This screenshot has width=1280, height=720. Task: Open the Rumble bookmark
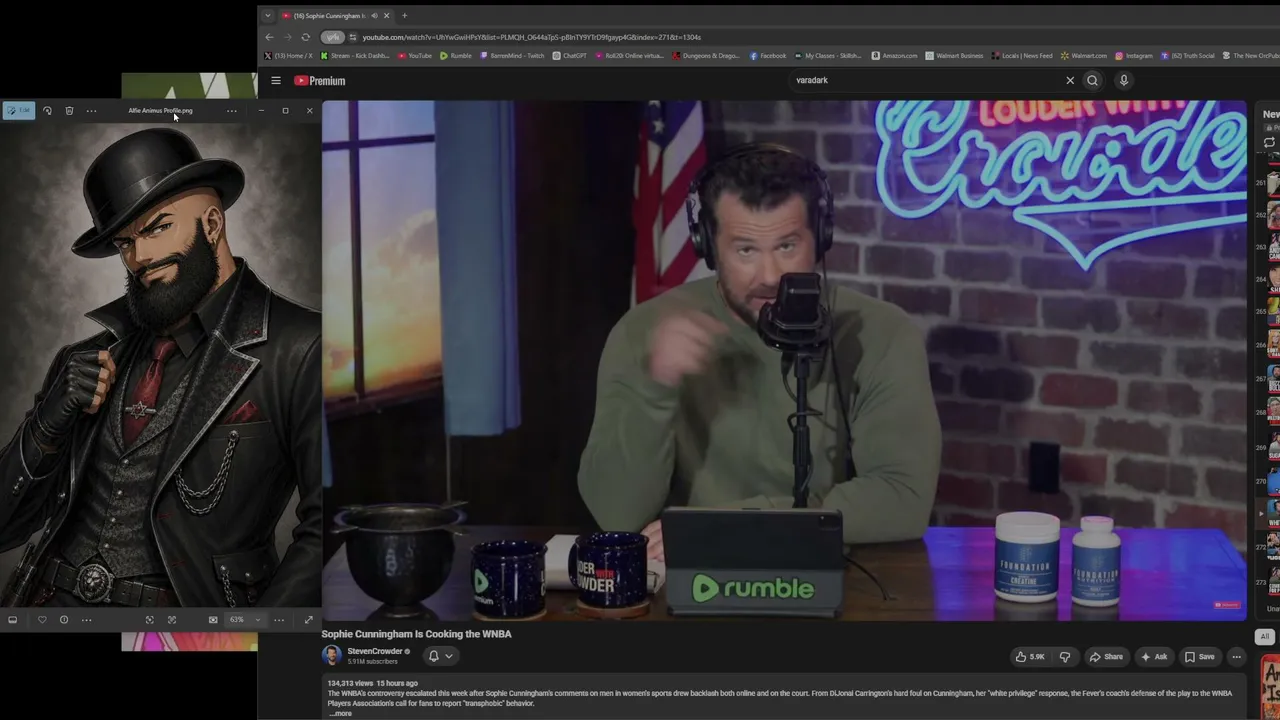coord(456,56)
